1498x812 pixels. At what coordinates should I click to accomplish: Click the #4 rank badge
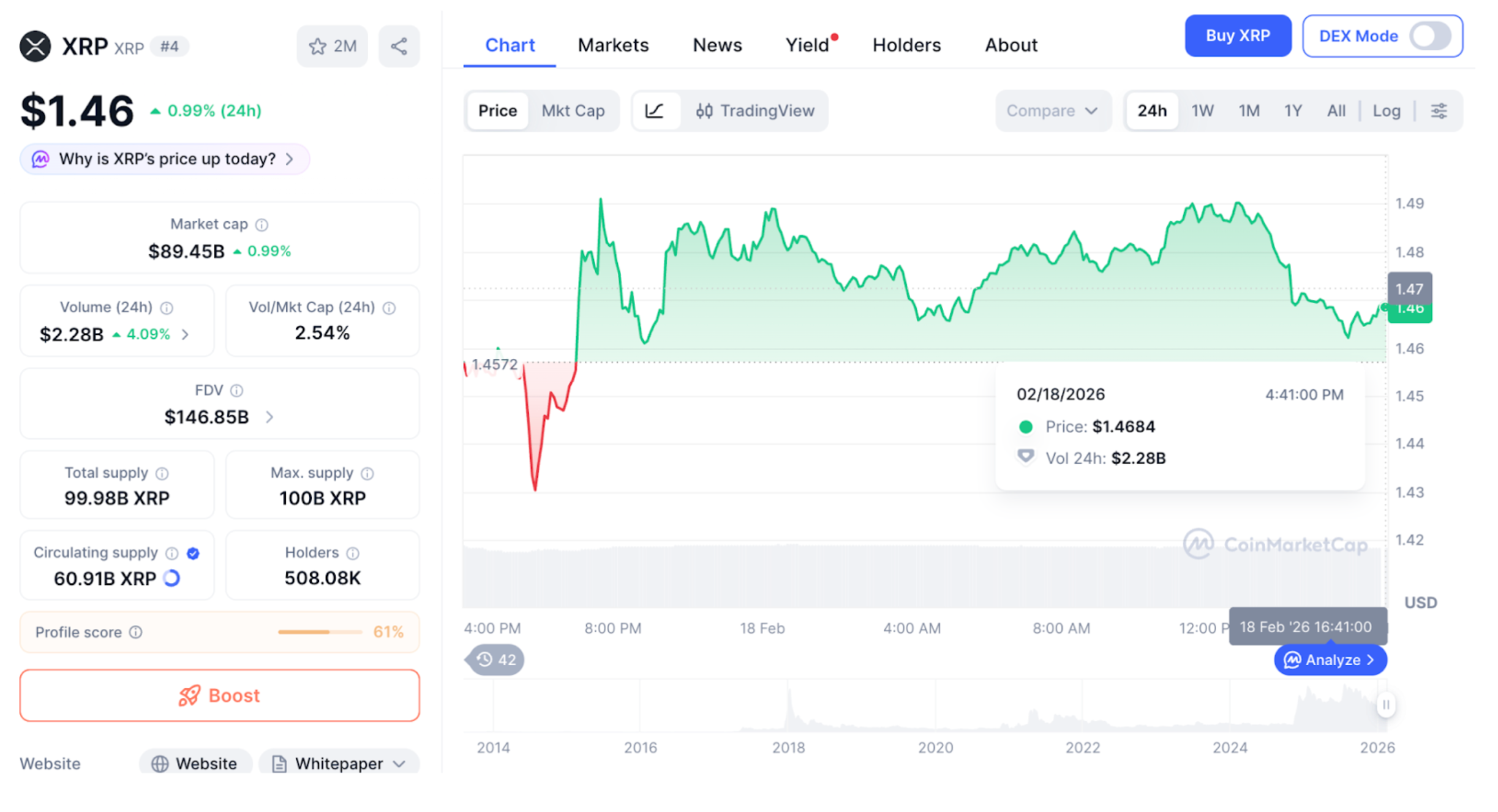169,47
